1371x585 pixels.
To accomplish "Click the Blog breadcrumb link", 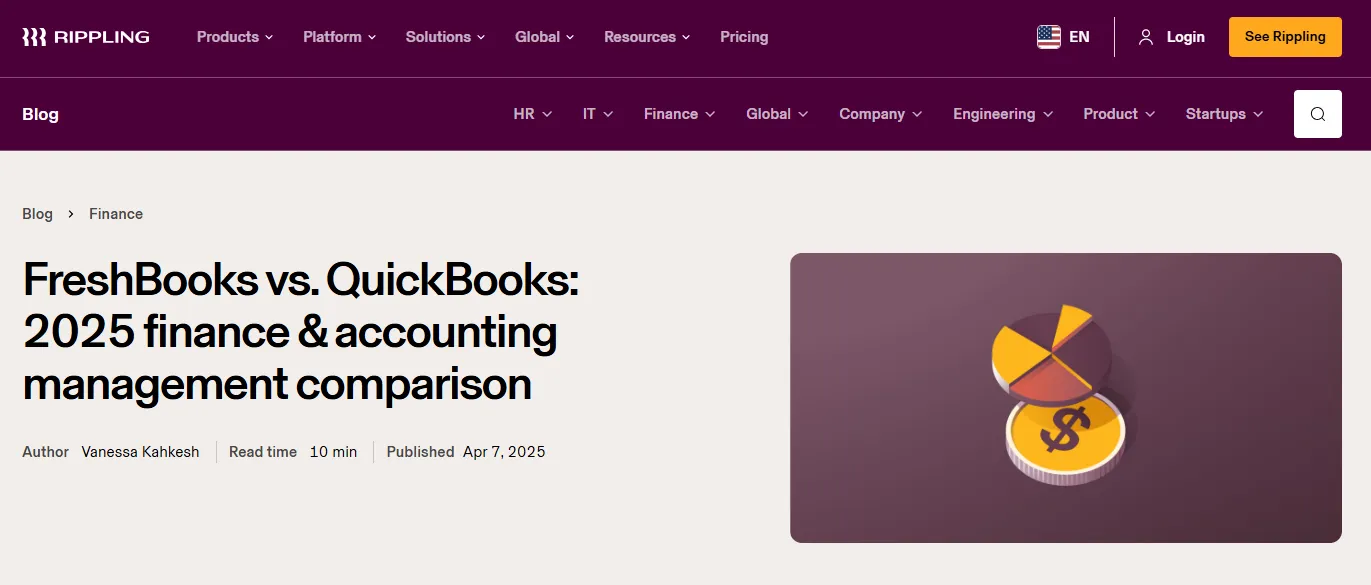I will [37, 214].
